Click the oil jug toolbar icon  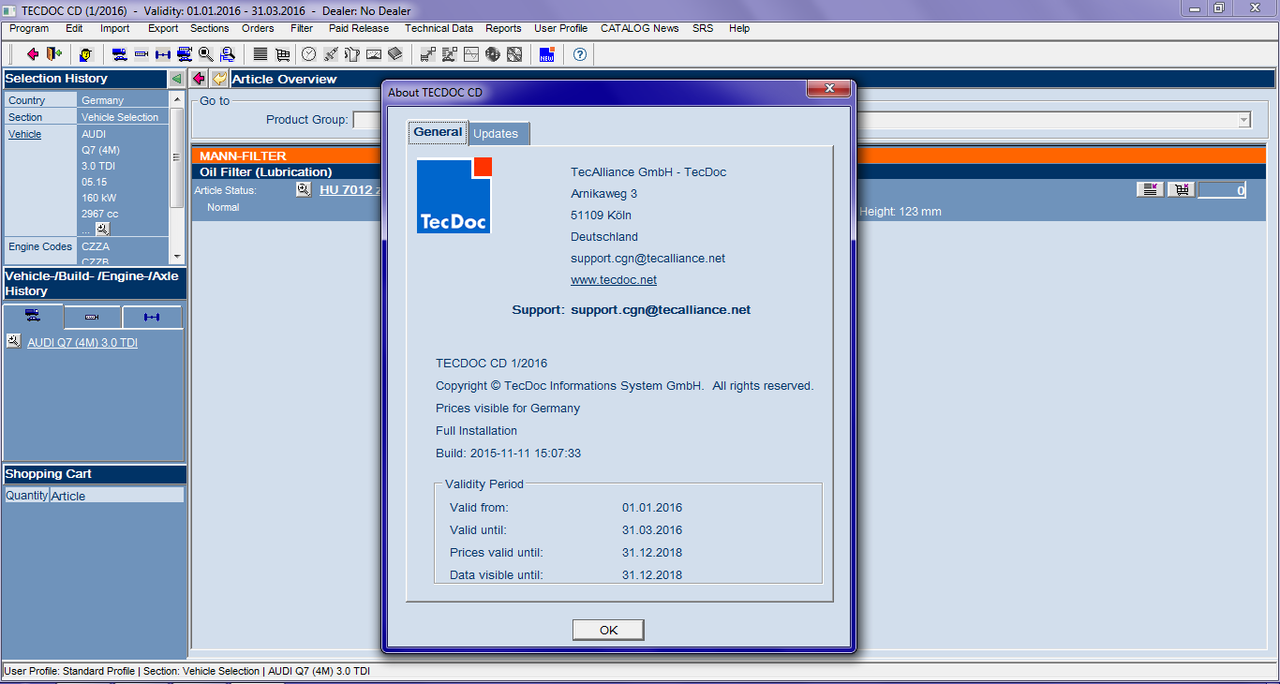click(x=352, y=54)
